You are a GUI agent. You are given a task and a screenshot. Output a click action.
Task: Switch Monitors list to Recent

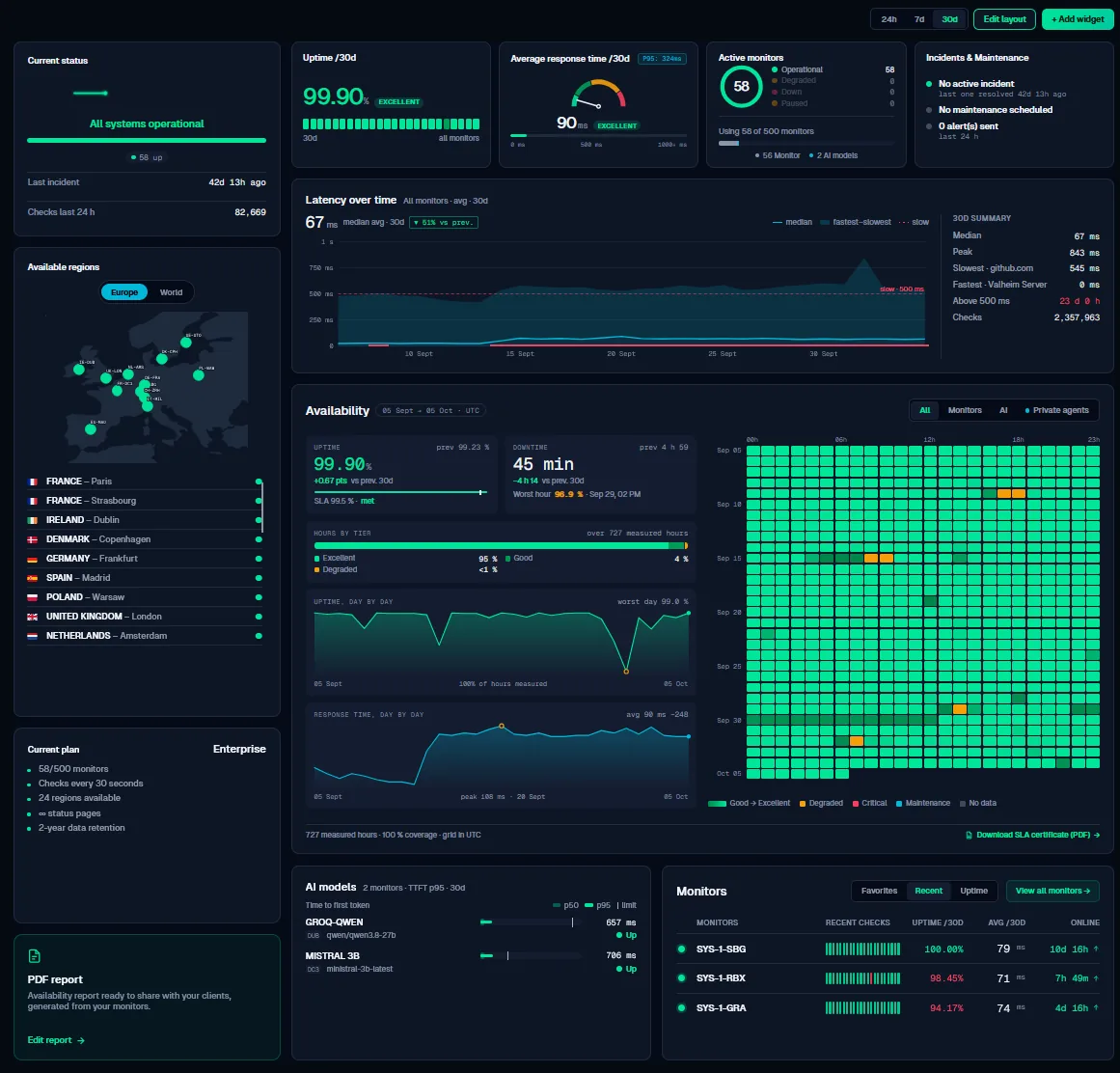[x=928, y=891]
